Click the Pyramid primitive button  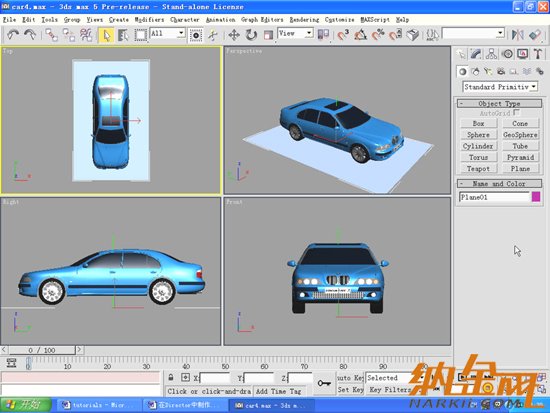click(520, 158)
